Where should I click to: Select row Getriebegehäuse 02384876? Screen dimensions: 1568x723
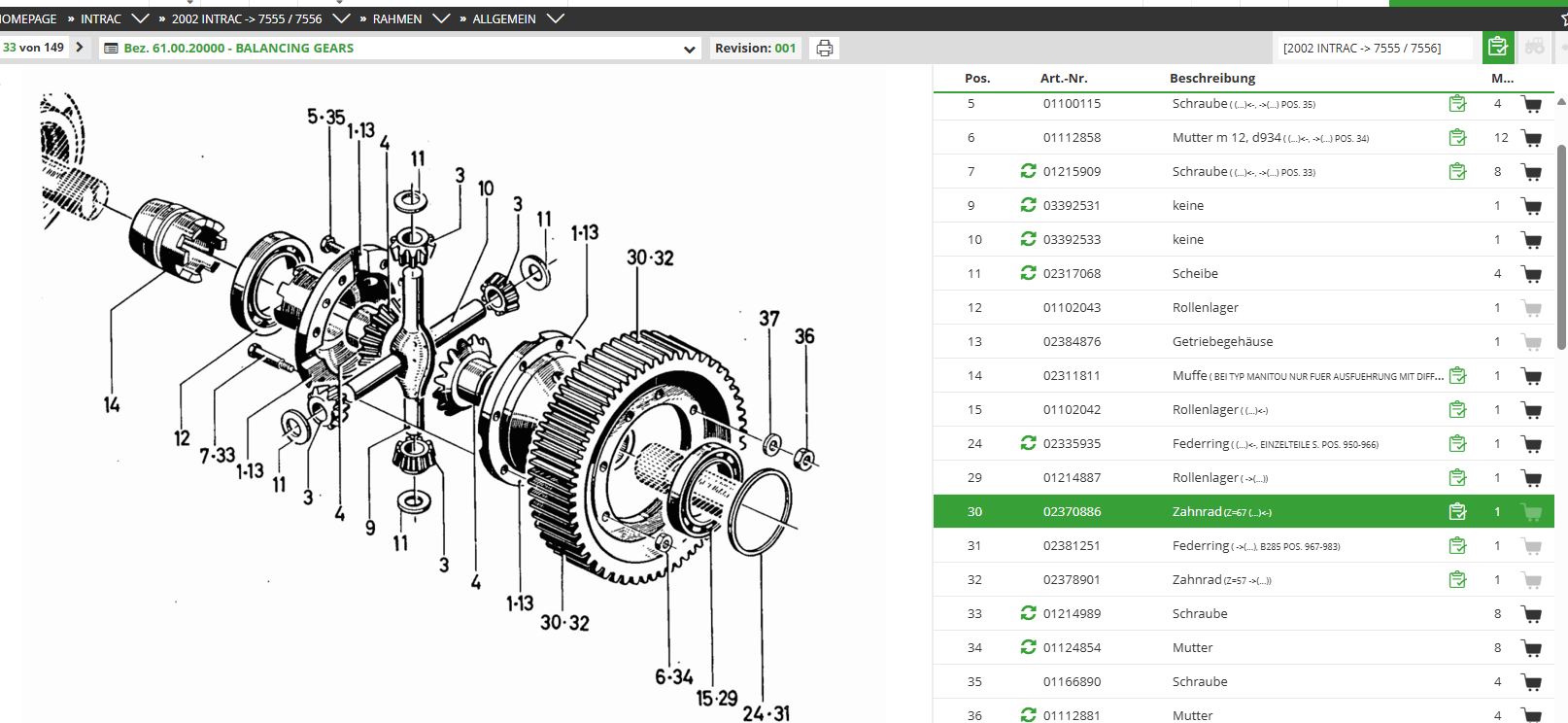tap(1244, 341)
